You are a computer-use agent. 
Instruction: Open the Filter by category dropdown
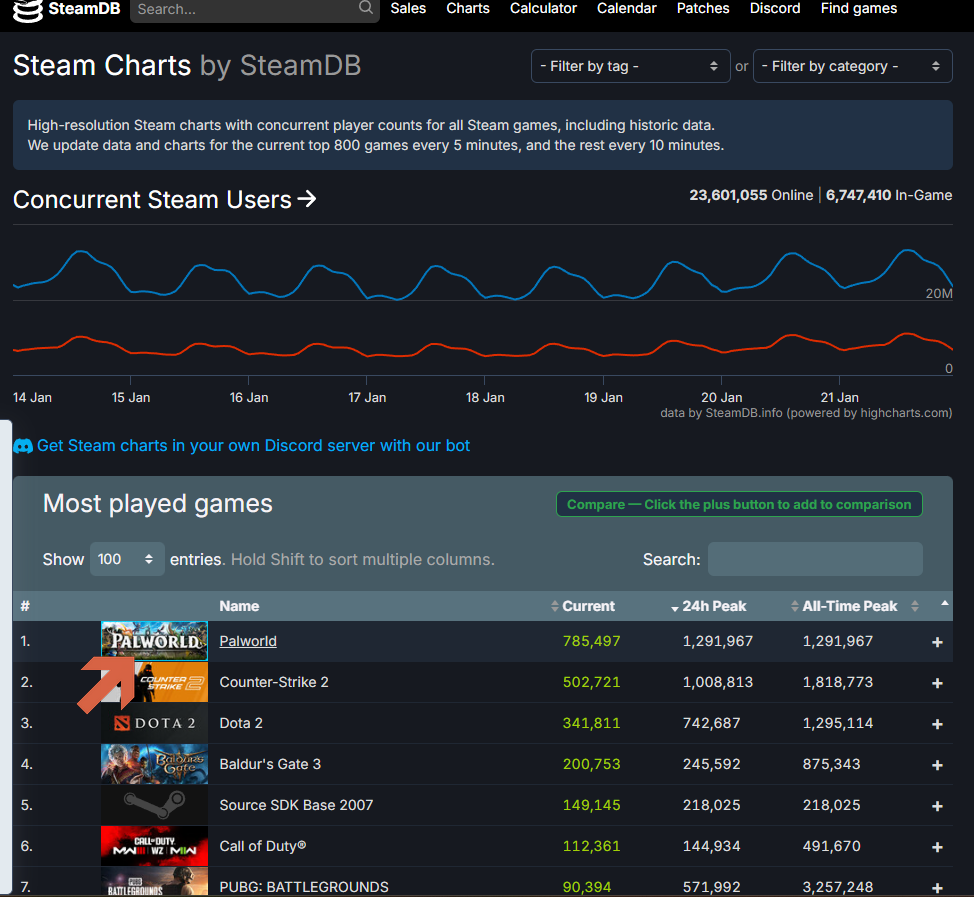pyautogui.click(x=852, y=66)
